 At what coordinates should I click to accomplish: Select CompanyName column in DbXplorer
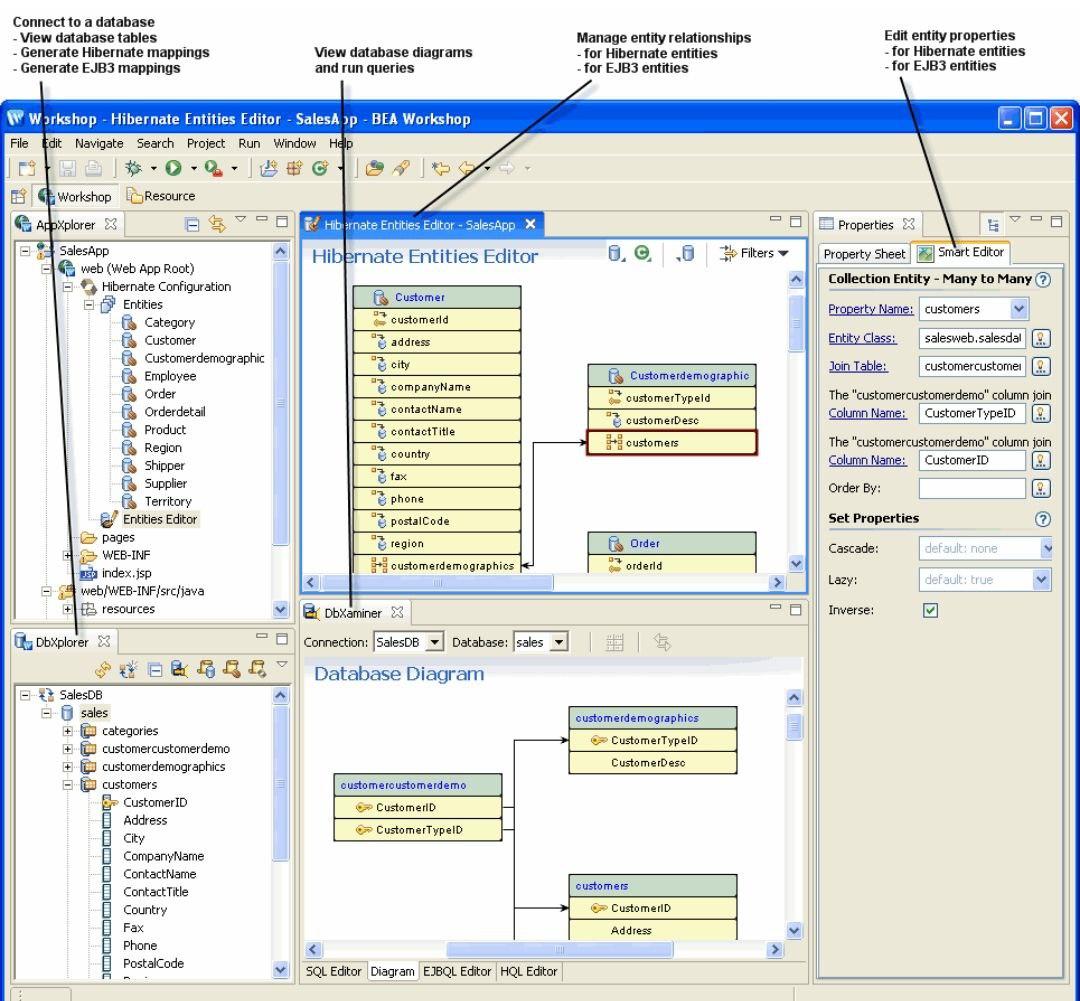[163, 856]
